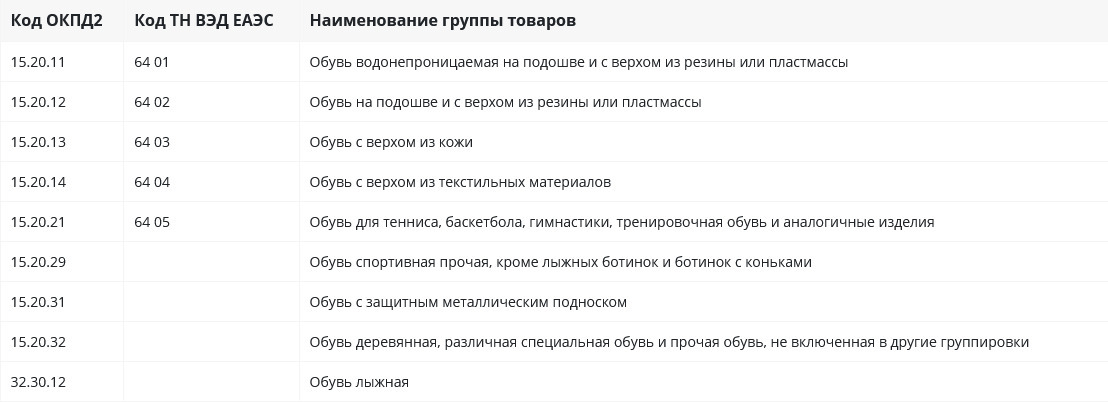Click the 'Наименование группы товаров' column header

442,21
